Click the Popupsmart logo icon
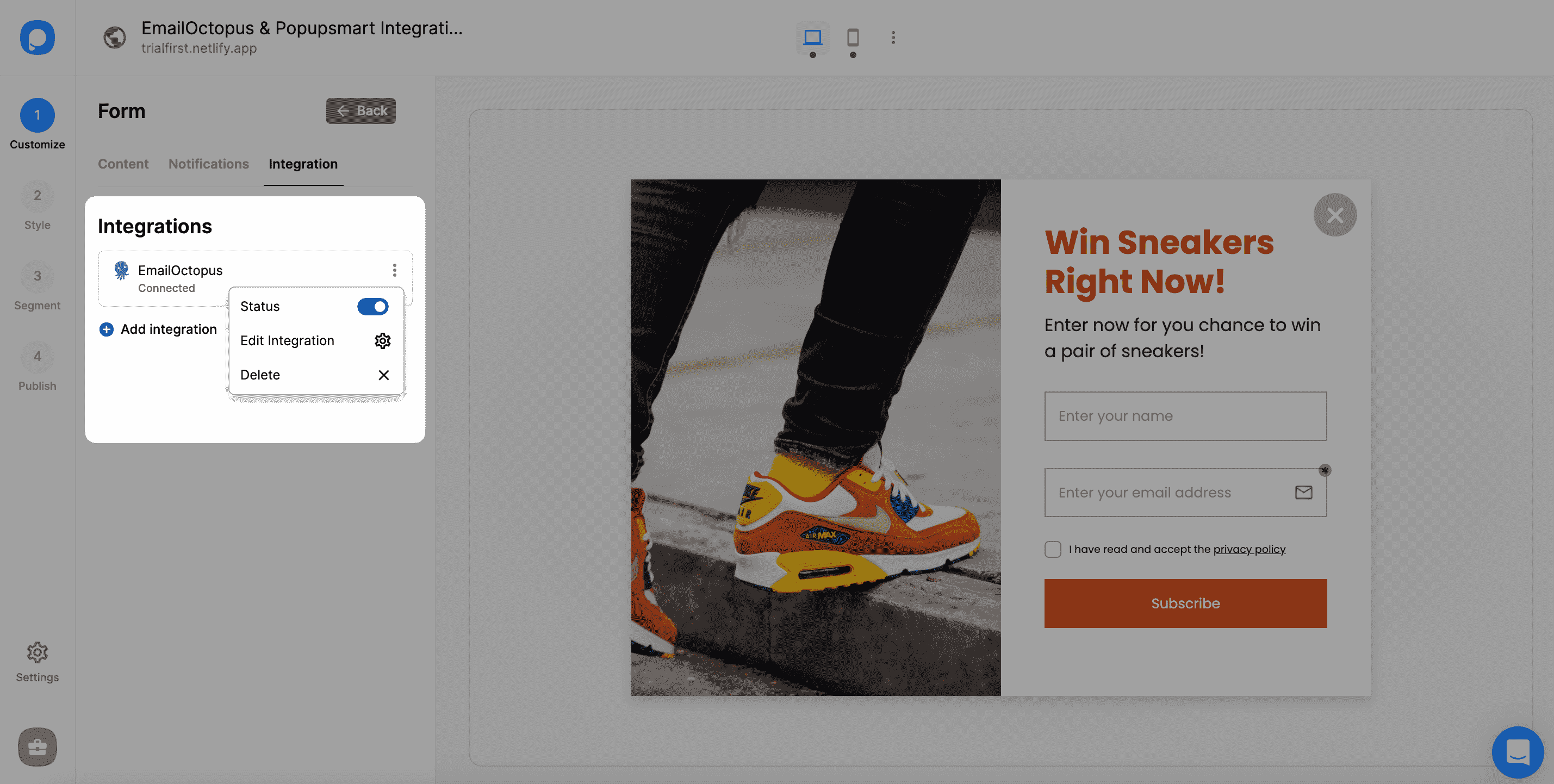This screenshot has height=784, width=1554. (x=38, y=38)
